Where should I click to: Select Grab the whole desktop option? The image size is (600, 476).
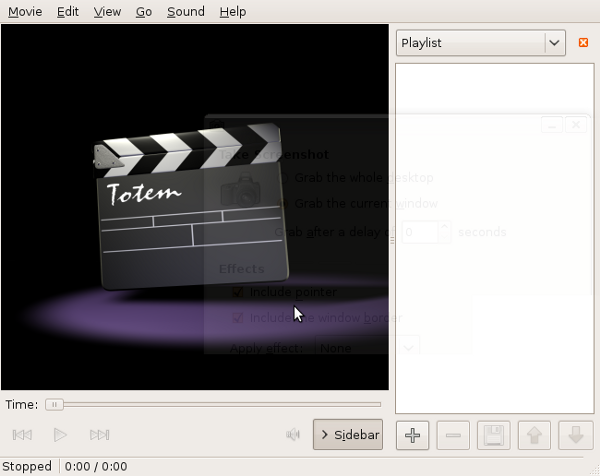[x=283, y=177]
